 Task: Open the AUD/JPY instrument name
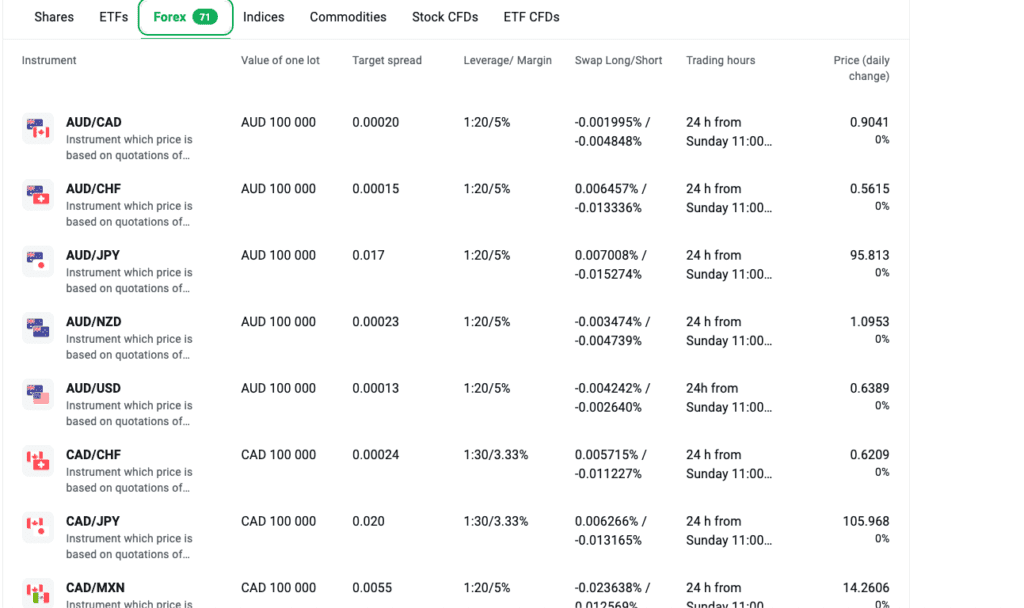[93, 255]
